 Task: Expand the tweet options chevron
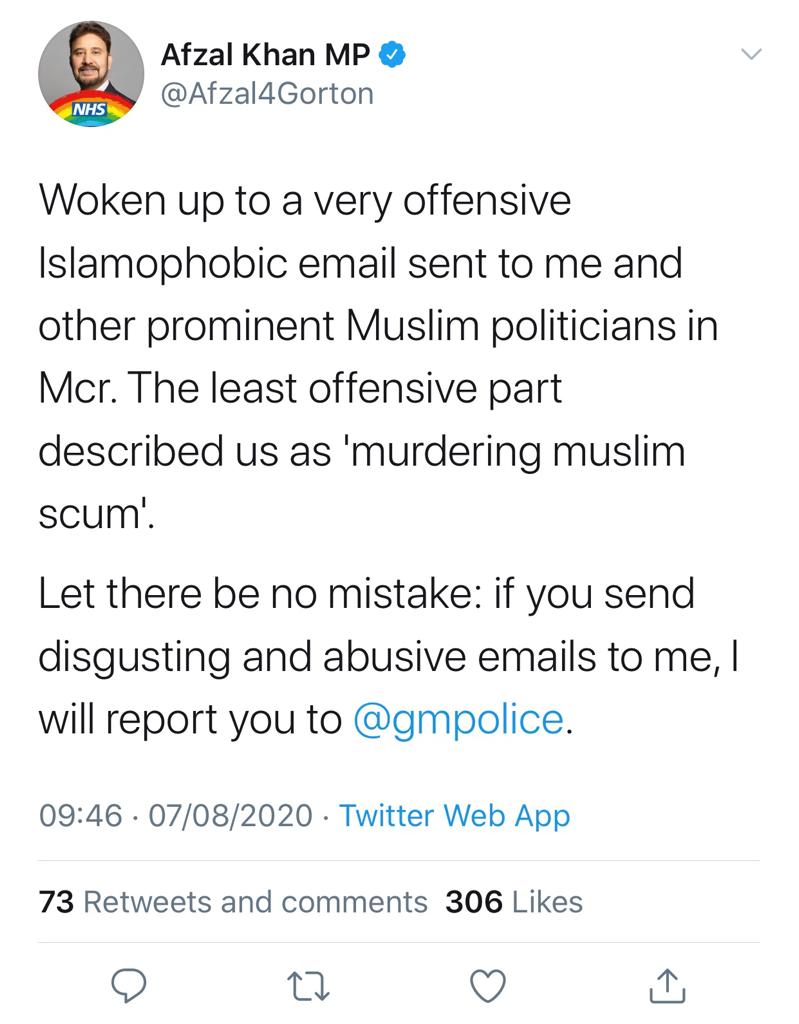(750, 55)
